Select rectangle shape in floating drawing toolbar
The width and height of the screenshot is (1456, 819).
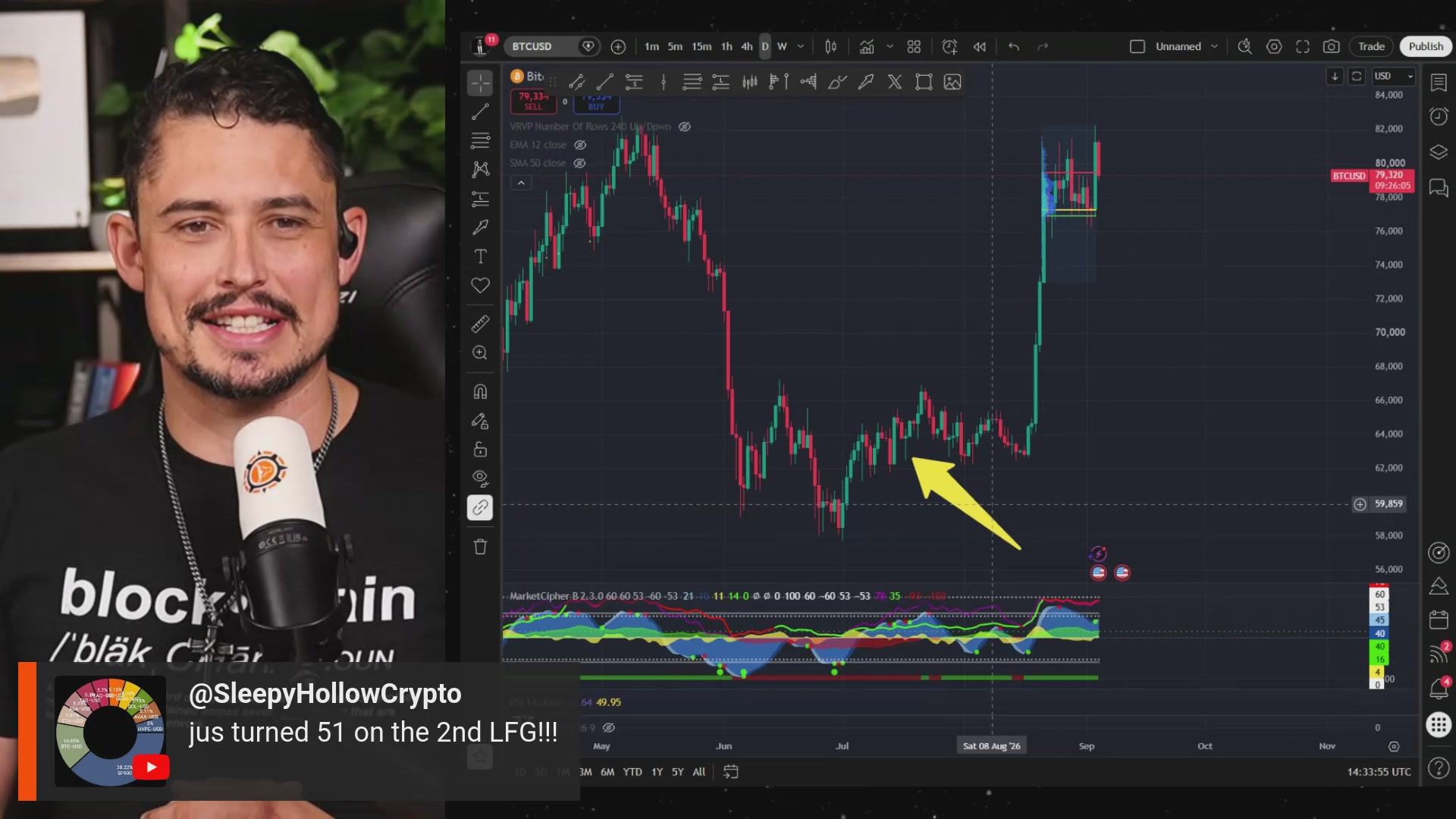(x=924, y=83)
